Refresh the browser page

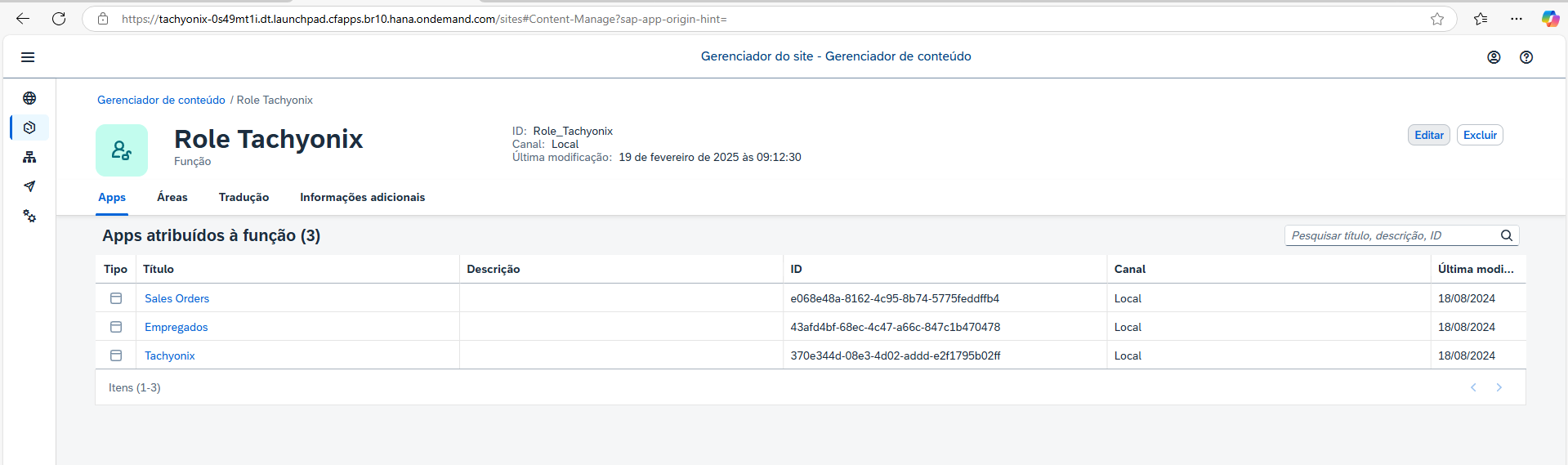coord(59,19)
